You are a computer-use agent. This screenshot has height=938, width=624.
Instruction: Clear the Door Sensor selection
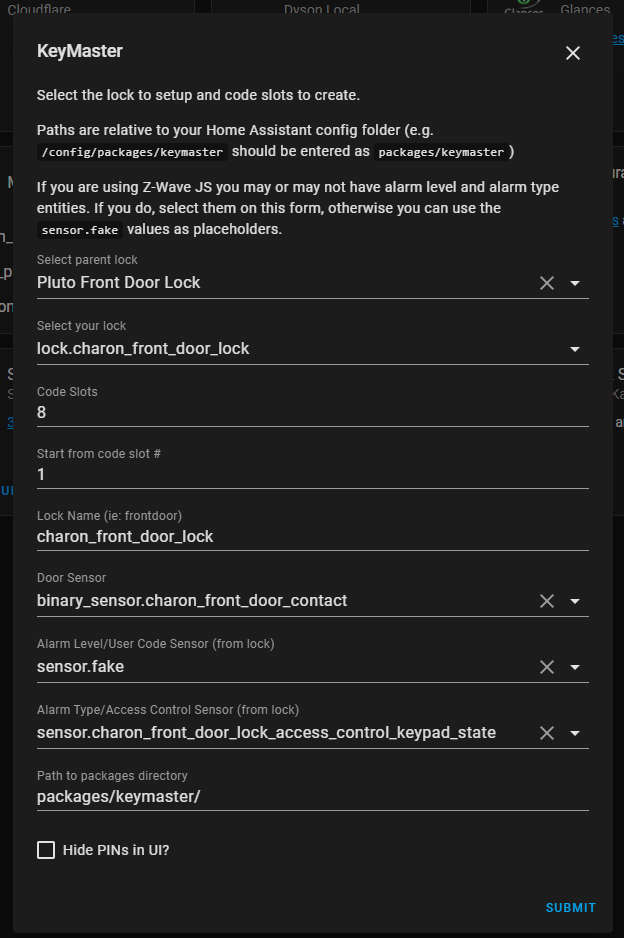point(546,601)
